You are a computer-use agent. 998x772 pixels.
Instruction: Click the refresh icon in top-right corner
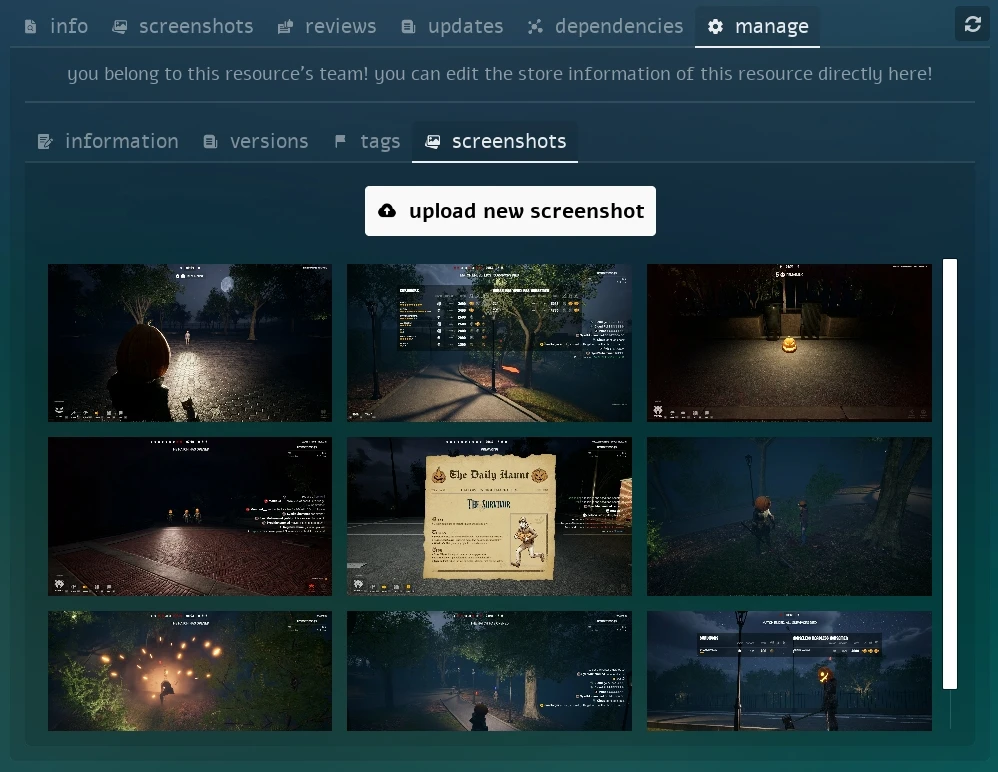pyautogui.click(x=972, y=24)
